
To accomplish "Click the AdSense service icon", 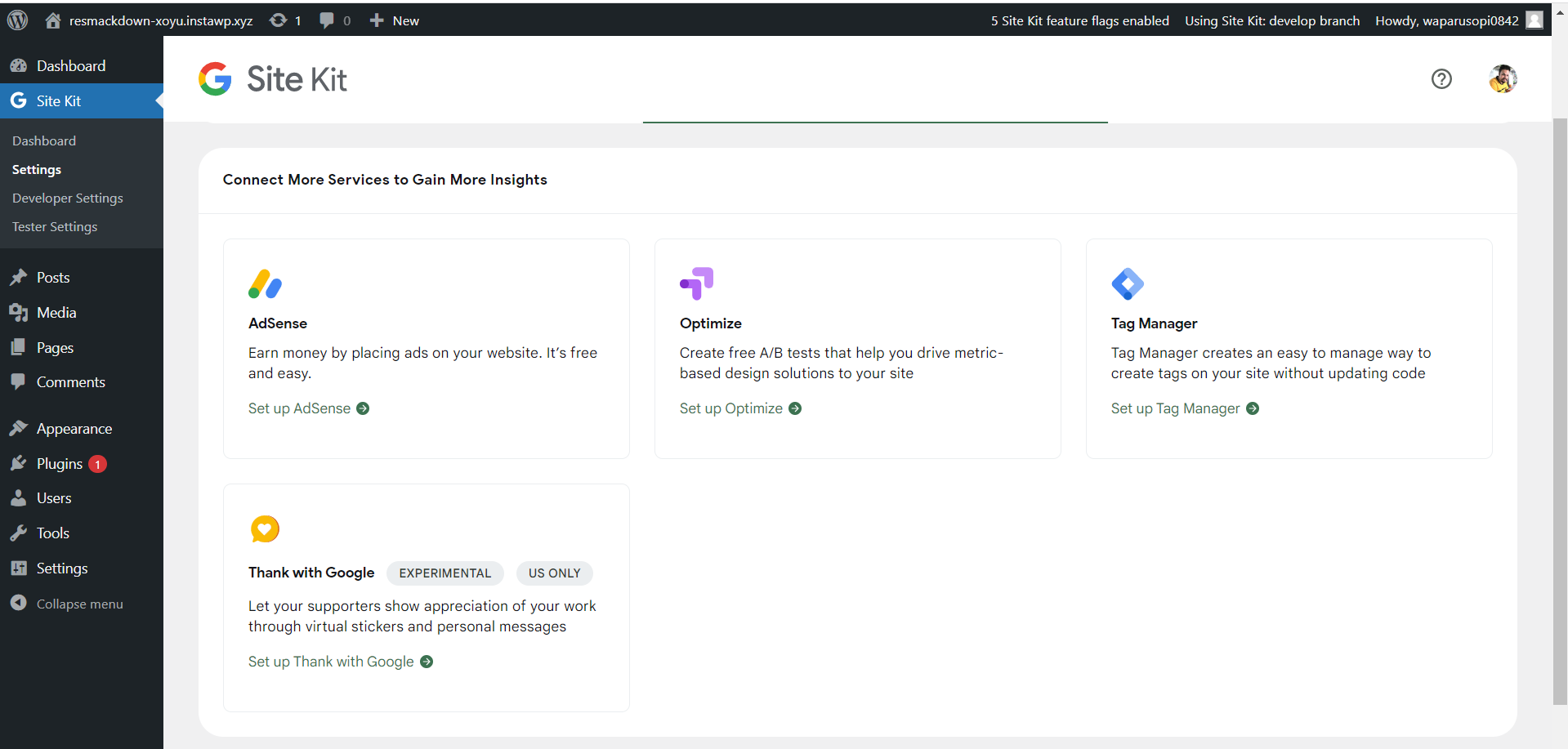I will pos(265,283).
